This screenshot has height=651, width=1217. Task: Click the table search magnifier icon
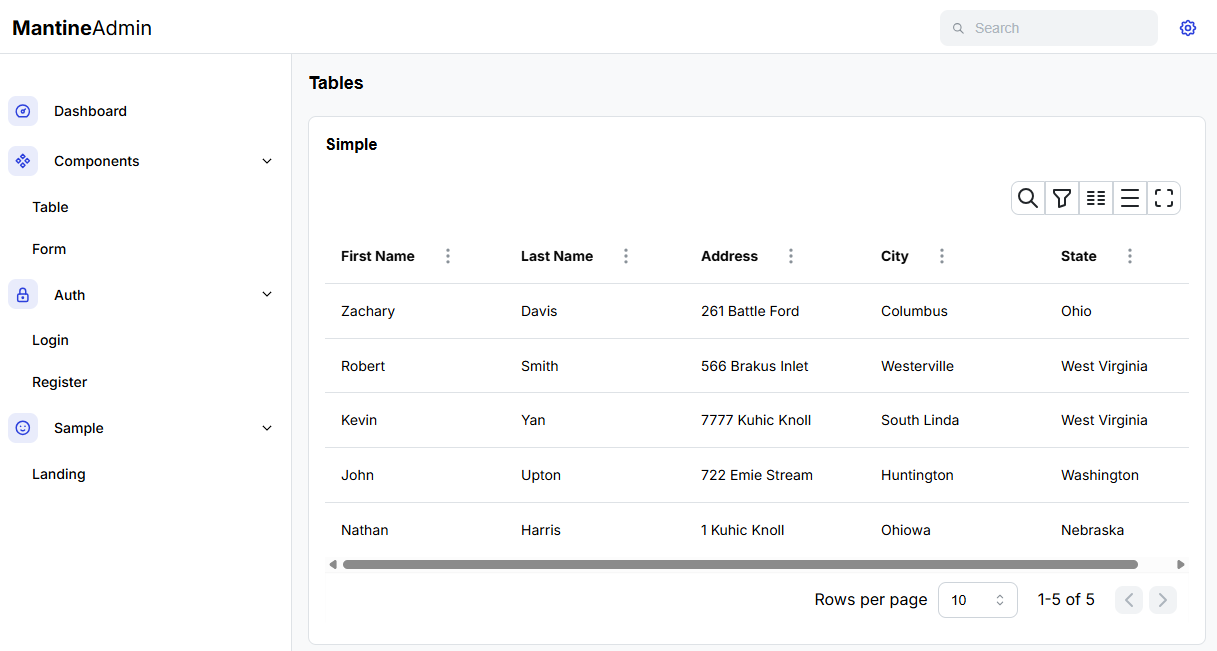(x=1028, y=198)
